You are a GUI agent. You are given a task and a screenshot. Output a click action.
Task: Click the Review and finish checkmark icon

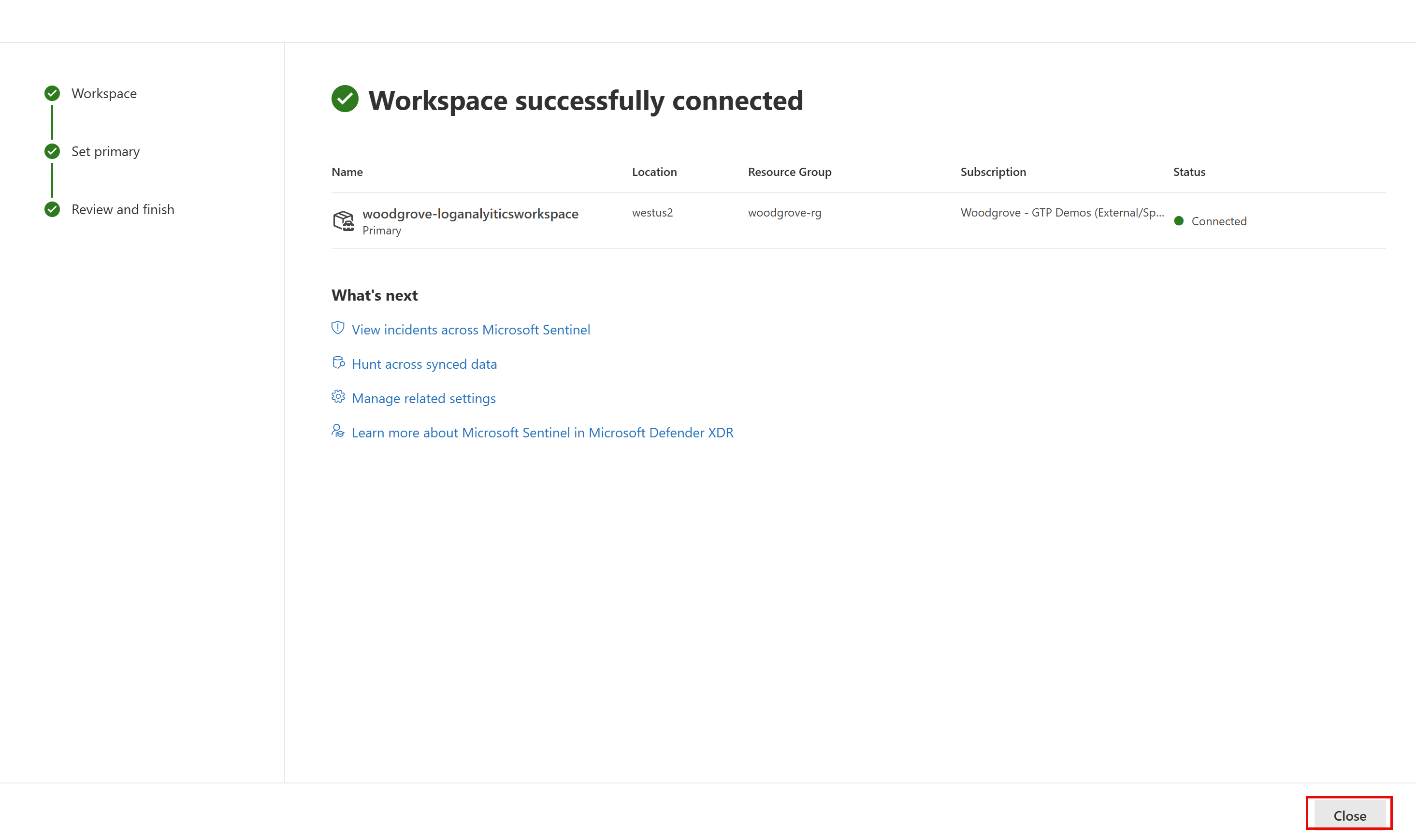pos(52,209)
